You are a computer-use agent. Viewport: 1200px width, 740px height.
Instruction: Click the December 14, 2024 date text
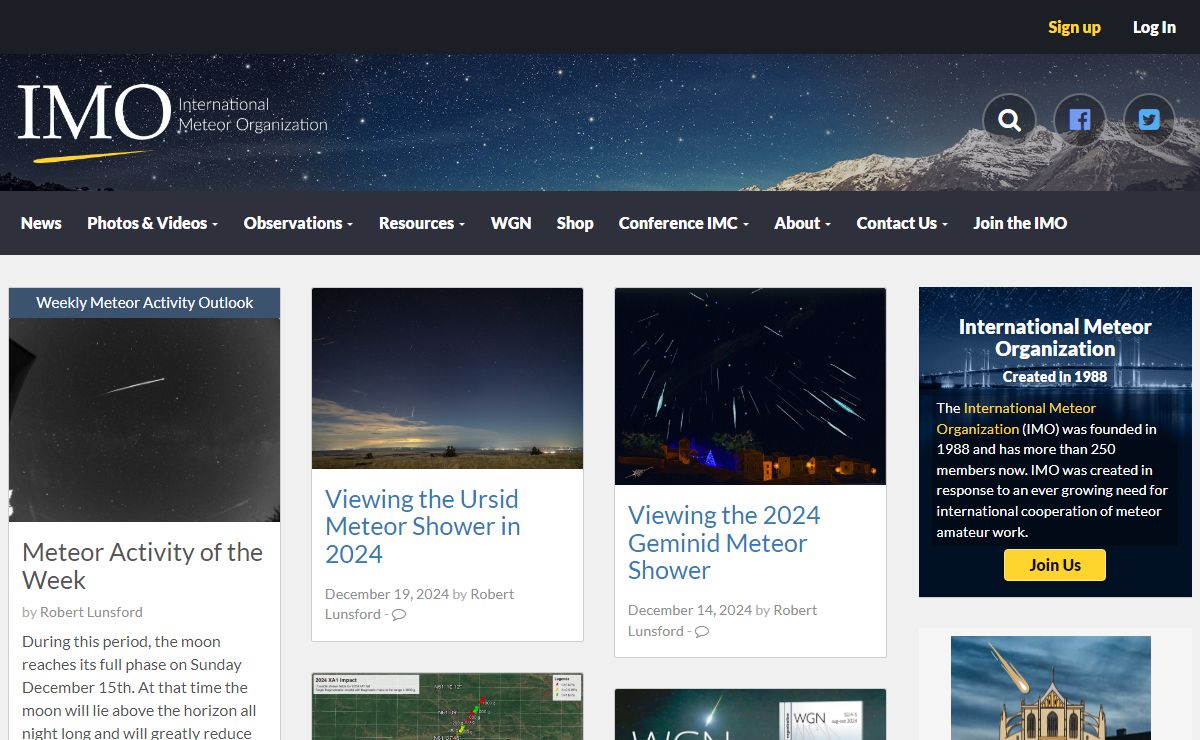690,610
